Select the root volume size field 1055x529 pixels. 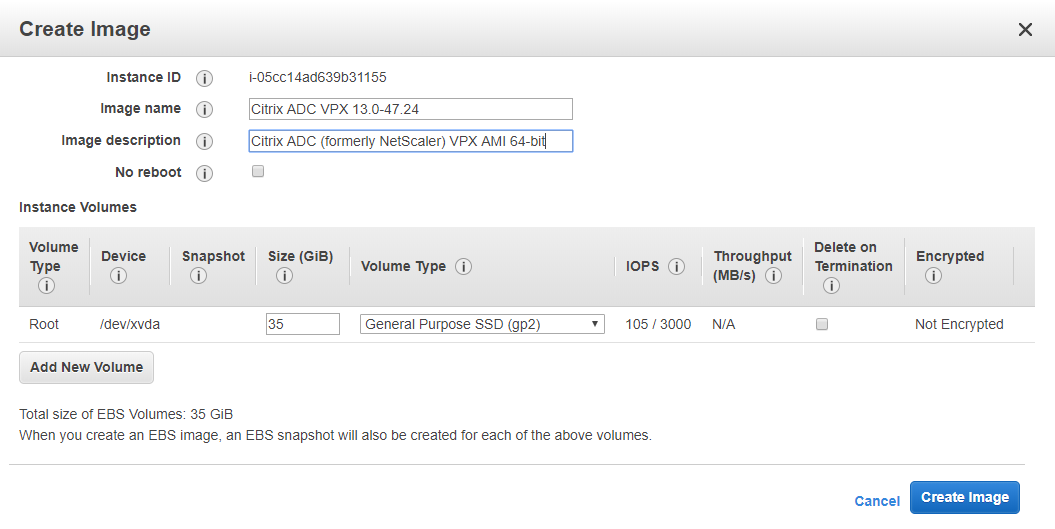pos(303,324)
